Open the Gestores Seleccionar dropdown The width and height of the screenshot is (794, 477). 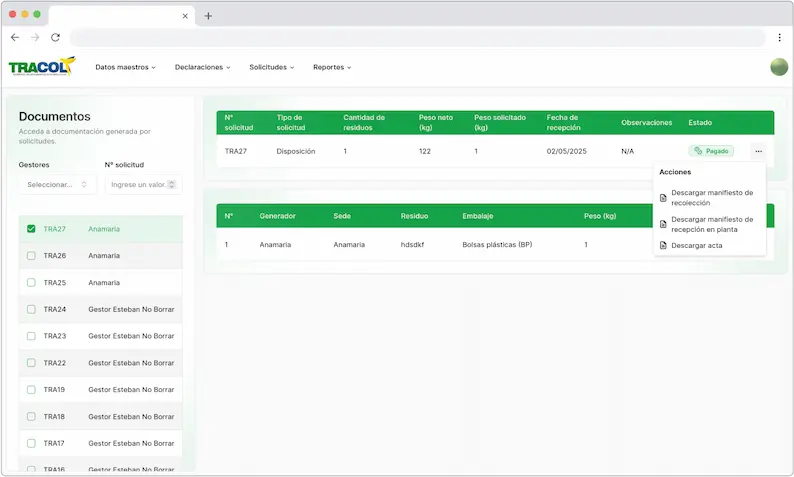58,184
